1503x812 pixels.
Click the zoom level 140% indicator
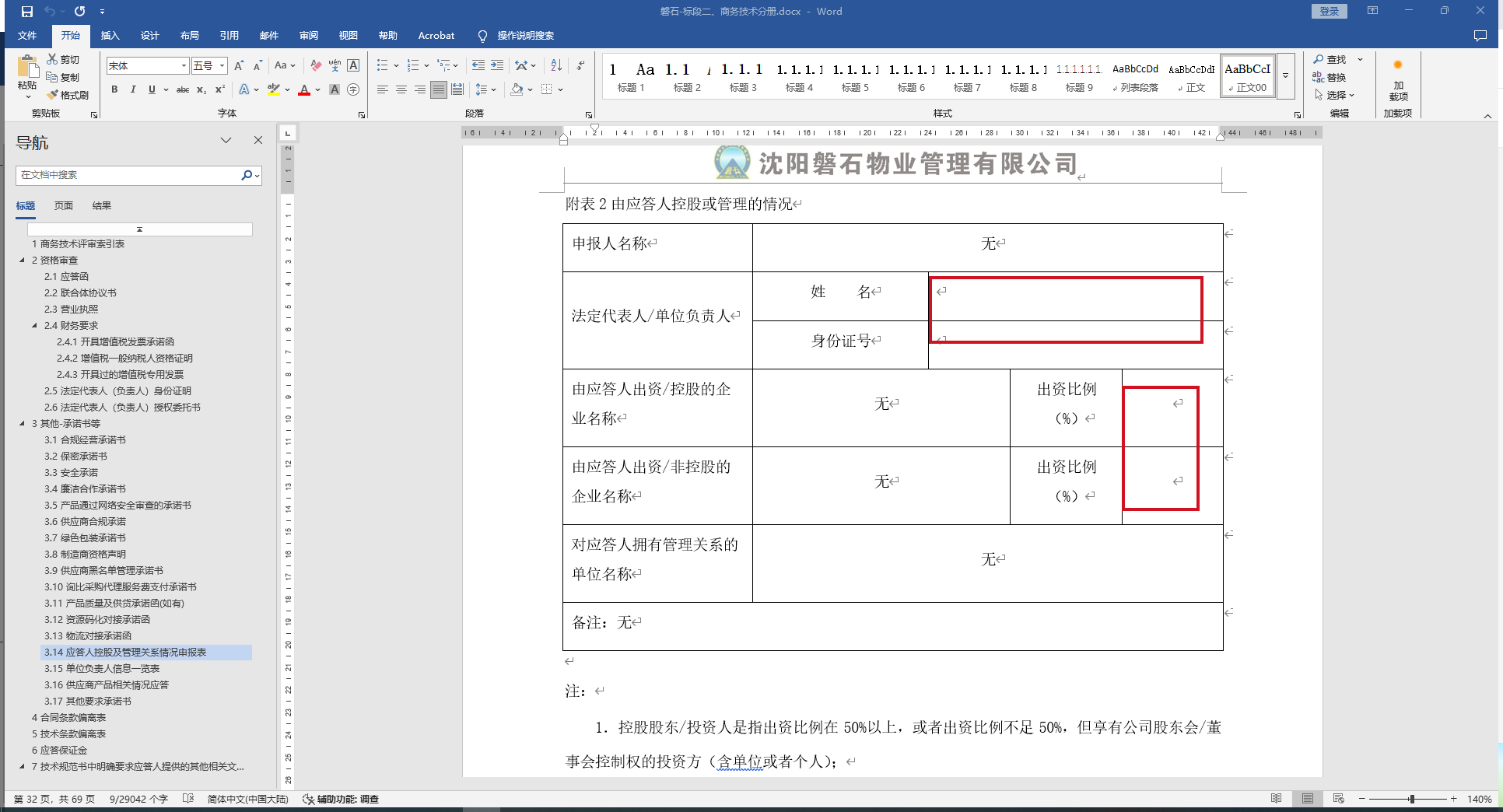pos(1479,799)
